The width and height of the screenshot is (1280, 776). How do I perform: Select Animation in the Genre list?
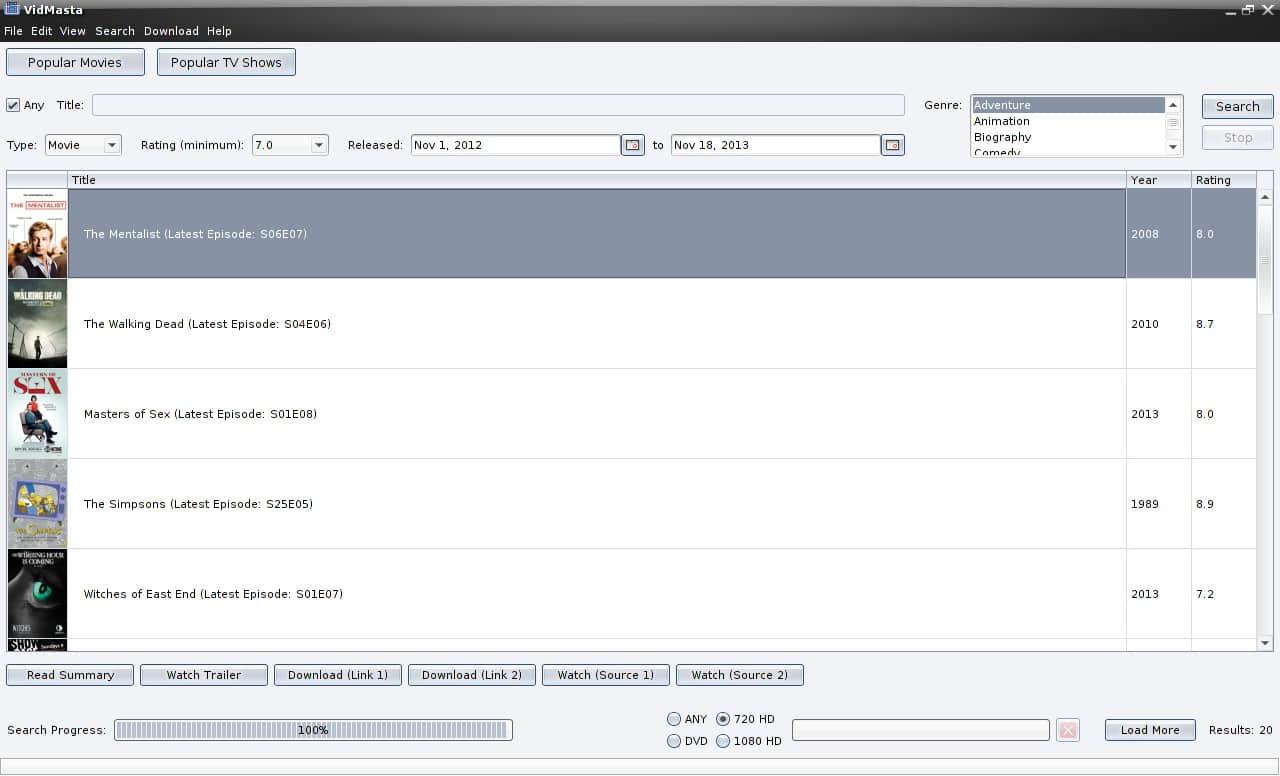click(1002, 121)
